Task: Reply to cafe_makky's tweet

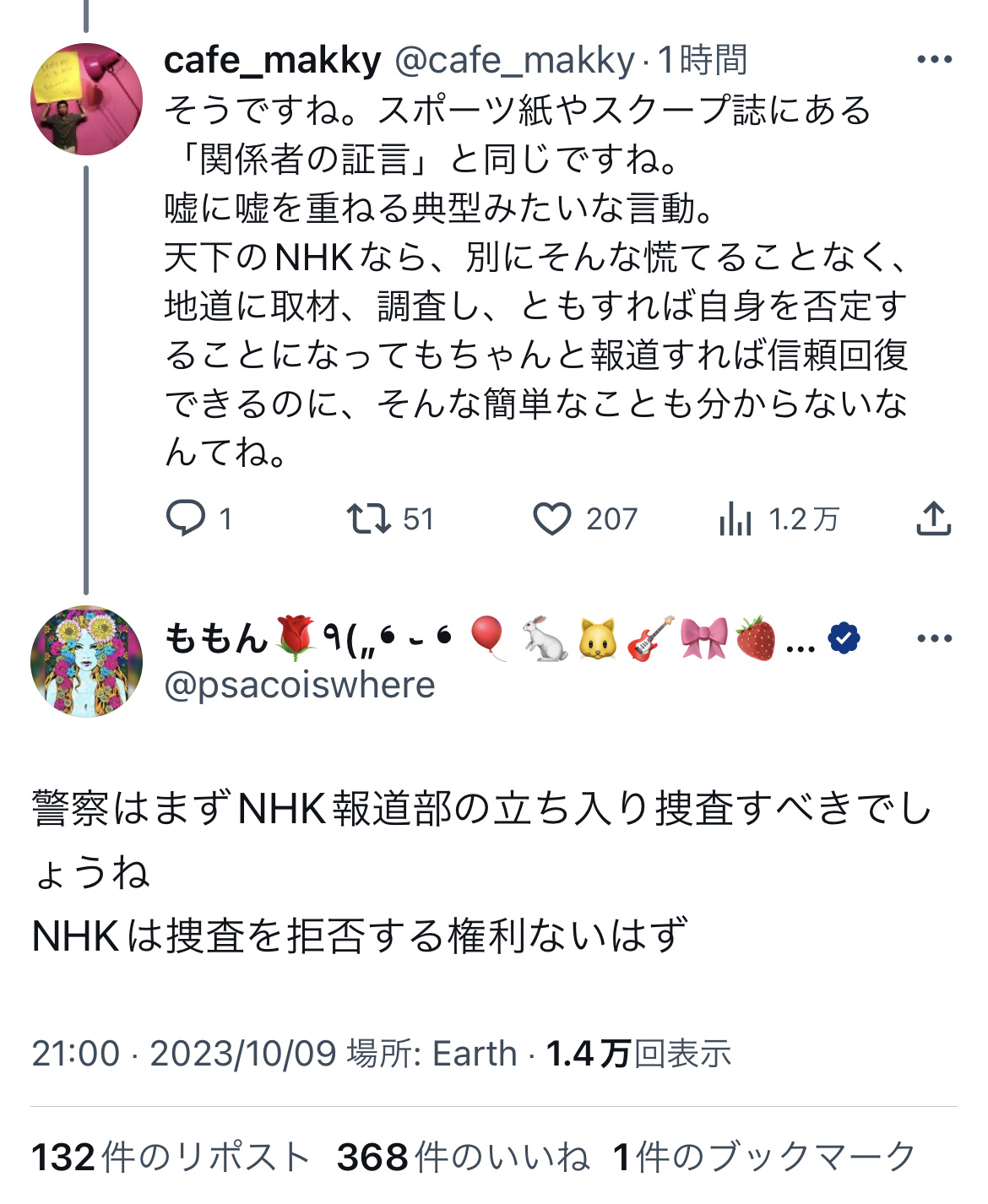Action: pyautogui.click(x=186, y=518)
